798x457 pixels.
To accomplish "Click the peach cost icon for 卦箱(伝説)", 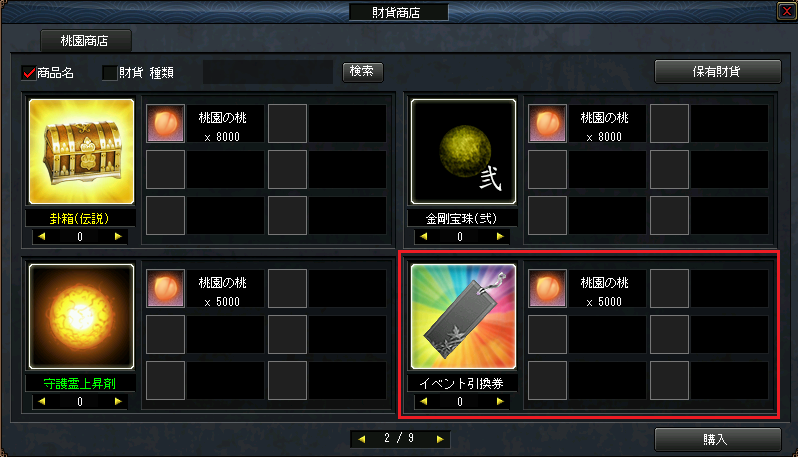I will click(x=165, y=124).
